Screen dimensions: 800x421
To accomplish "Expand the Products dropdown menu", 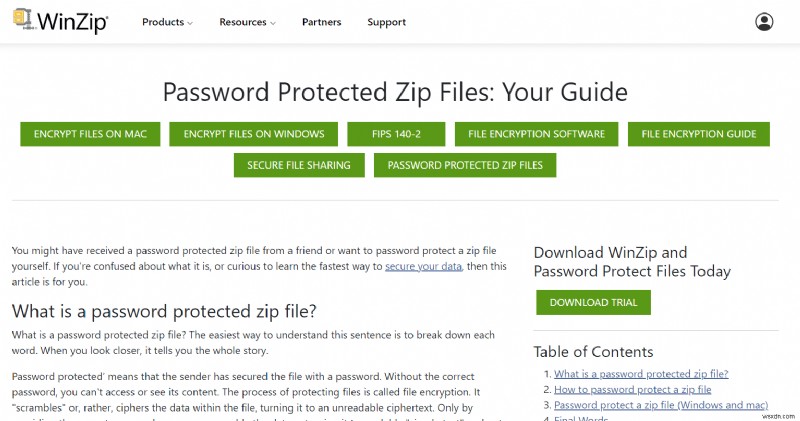I will [x=167, y=22].
